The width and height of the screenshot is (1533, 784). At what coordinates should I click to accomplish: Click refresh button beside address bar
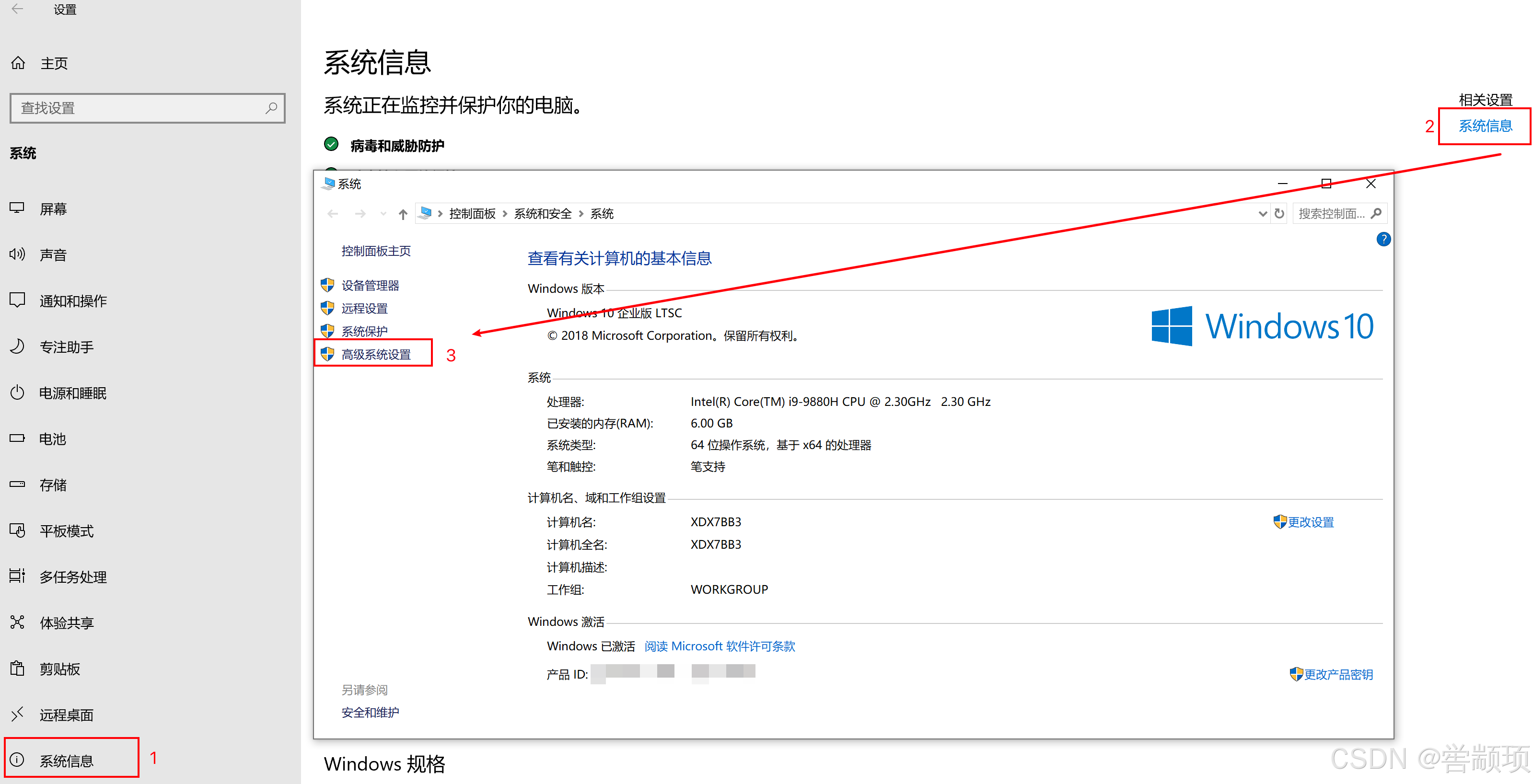[1279, 214]
